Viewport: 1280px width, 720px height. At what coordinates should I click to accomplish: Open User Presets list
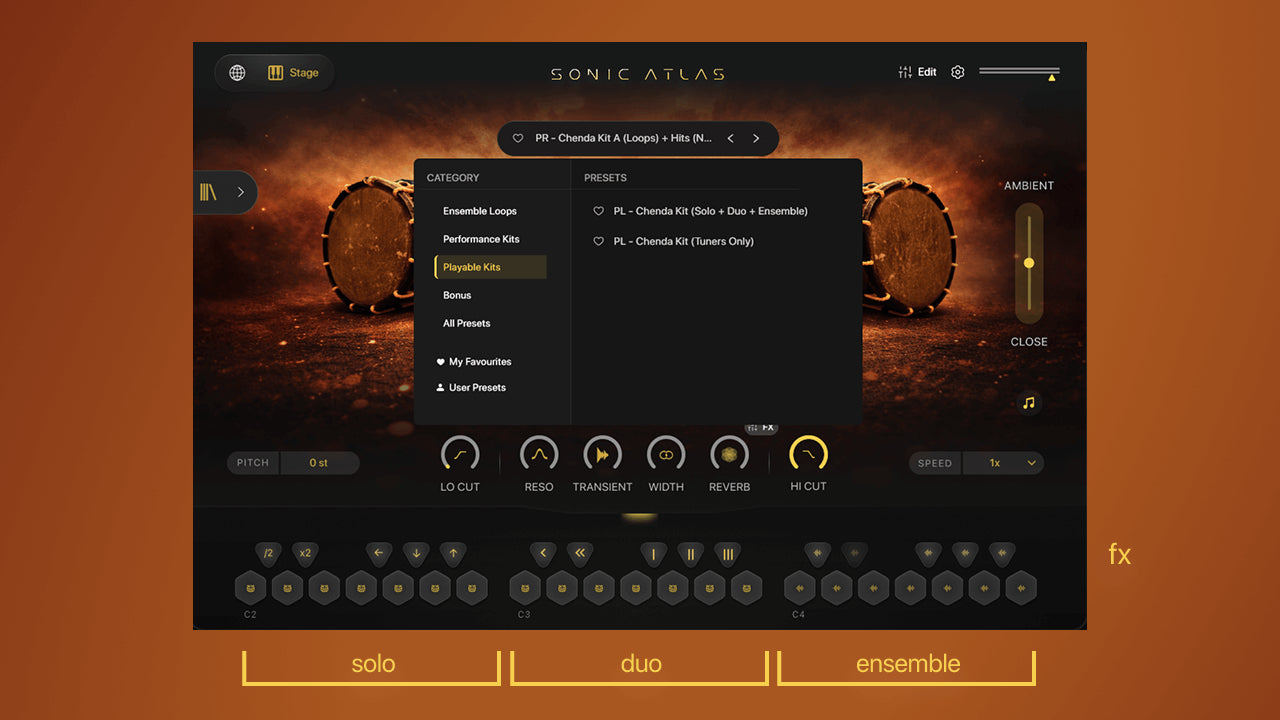coord(471,388)
